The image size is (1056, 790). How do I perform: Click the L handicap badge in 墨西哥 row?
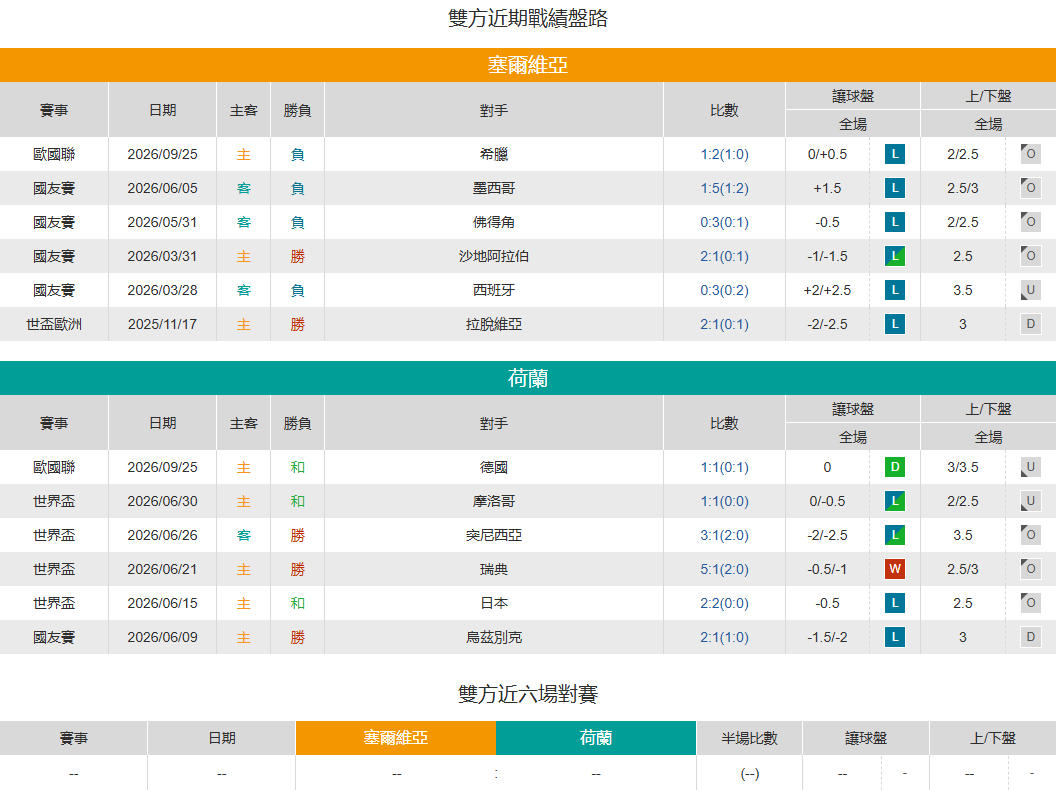894,188
